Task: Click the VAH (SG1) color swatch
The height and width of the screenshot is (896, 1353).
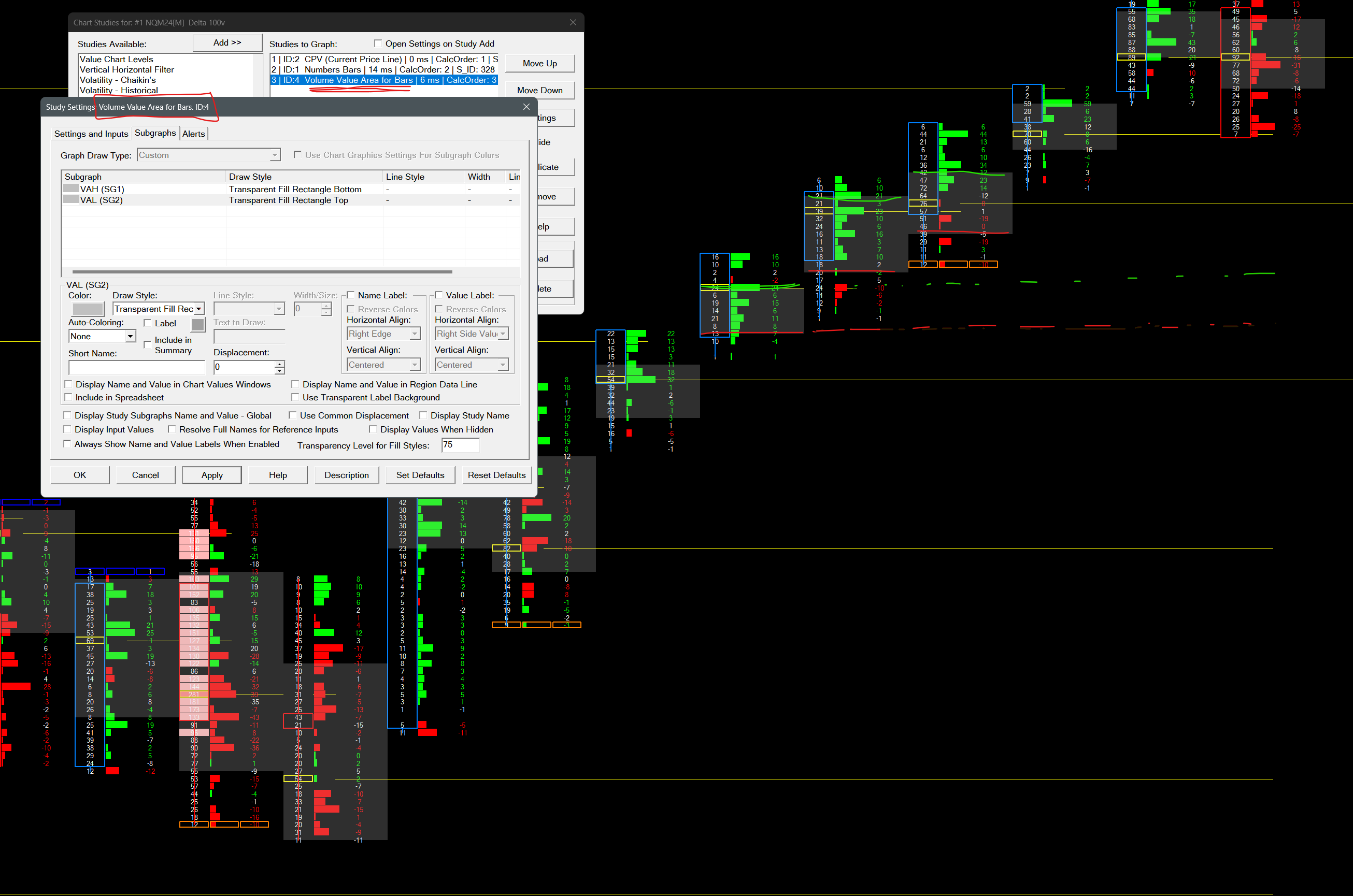Action: (x=71, y=189)
